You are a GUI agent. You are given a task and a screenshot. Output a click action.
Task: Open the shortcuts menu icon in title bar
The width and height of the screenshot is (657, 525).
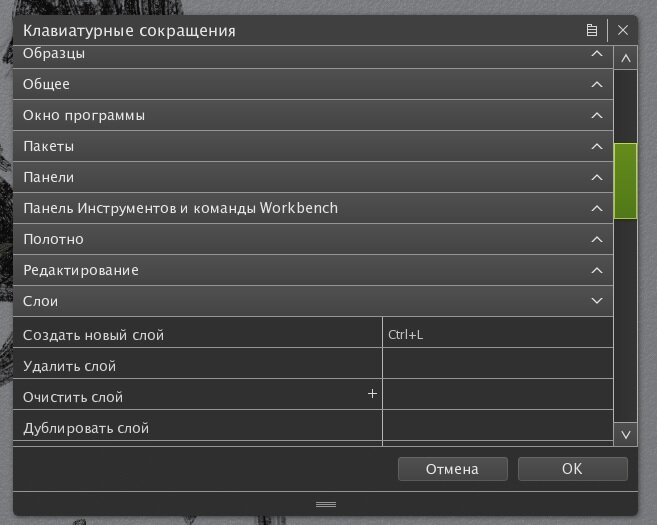pos(592,30)
